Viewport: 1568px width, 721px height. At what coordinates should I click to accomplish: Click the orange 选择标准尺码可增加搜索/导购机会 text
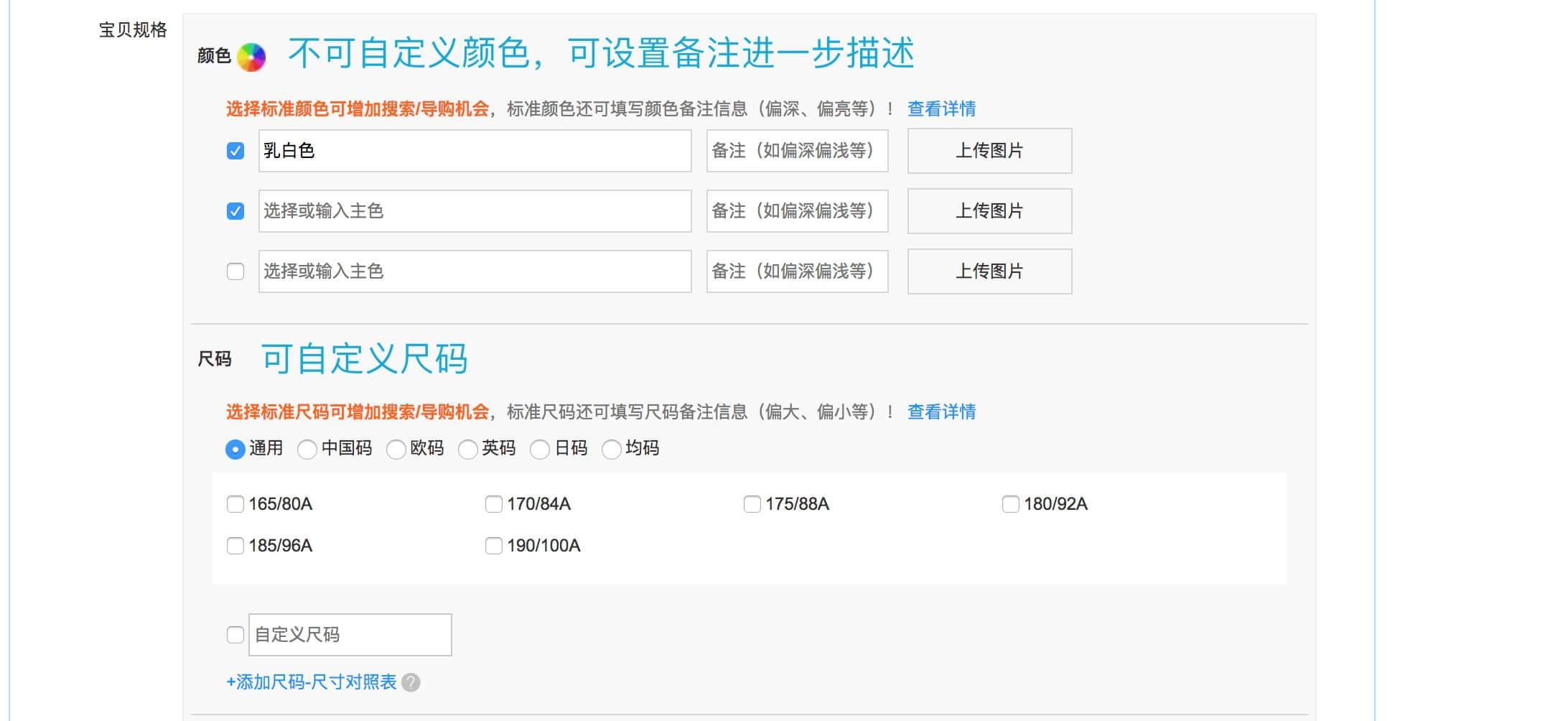358,412
